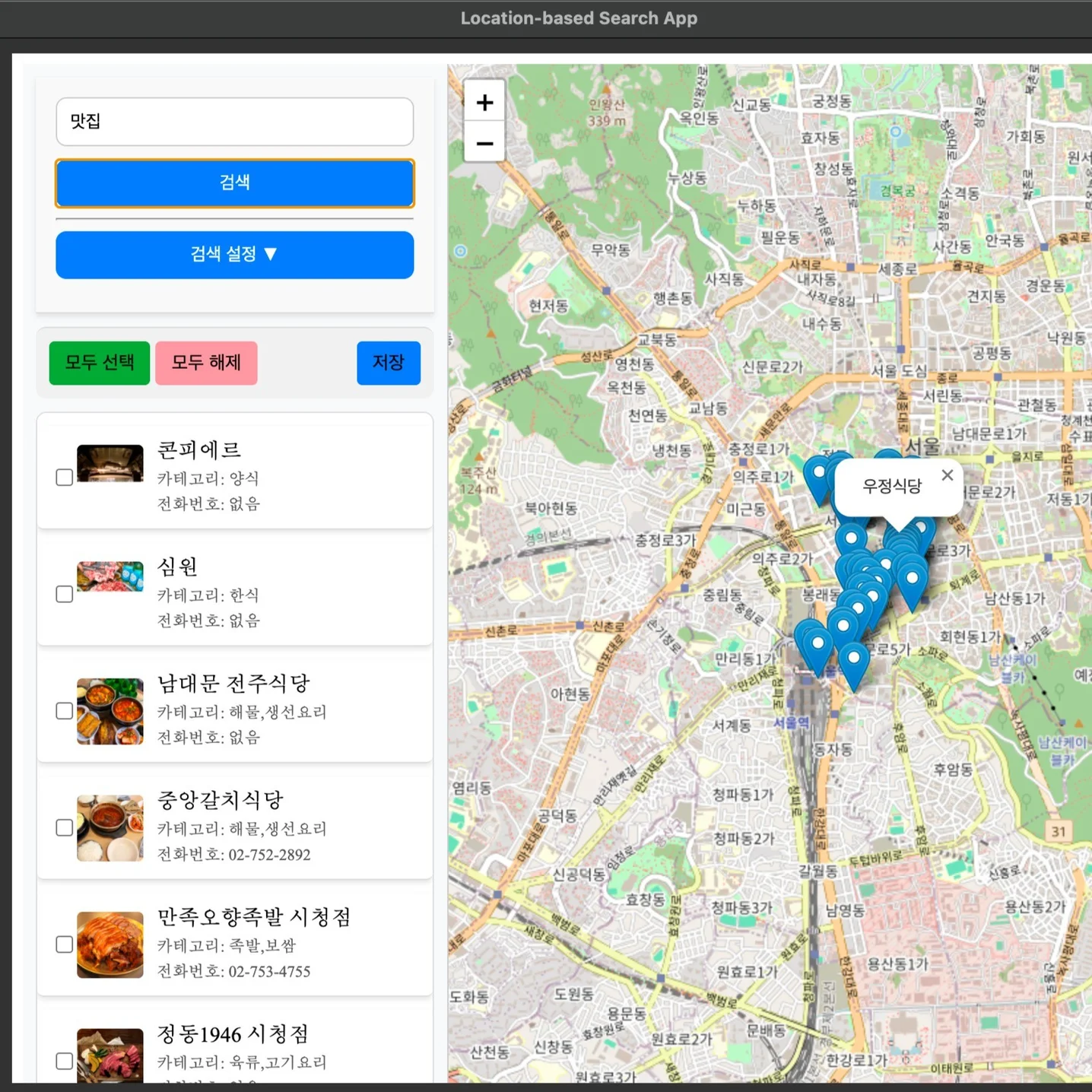Expand the 검색 설정 settings panel
This screenshot has height=1092, width=1092.
[235, 255]
